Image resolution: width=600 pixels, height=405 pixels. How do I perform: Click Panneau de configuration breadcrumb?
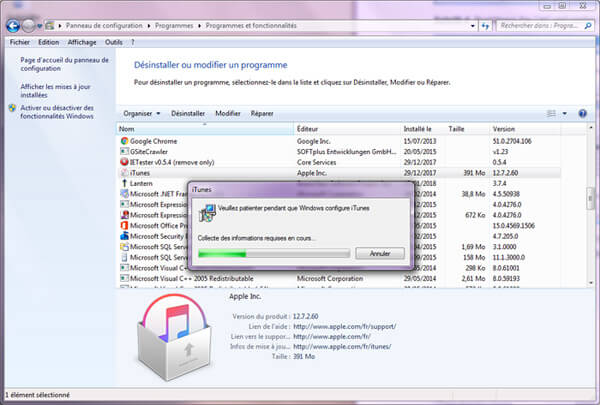104,26
